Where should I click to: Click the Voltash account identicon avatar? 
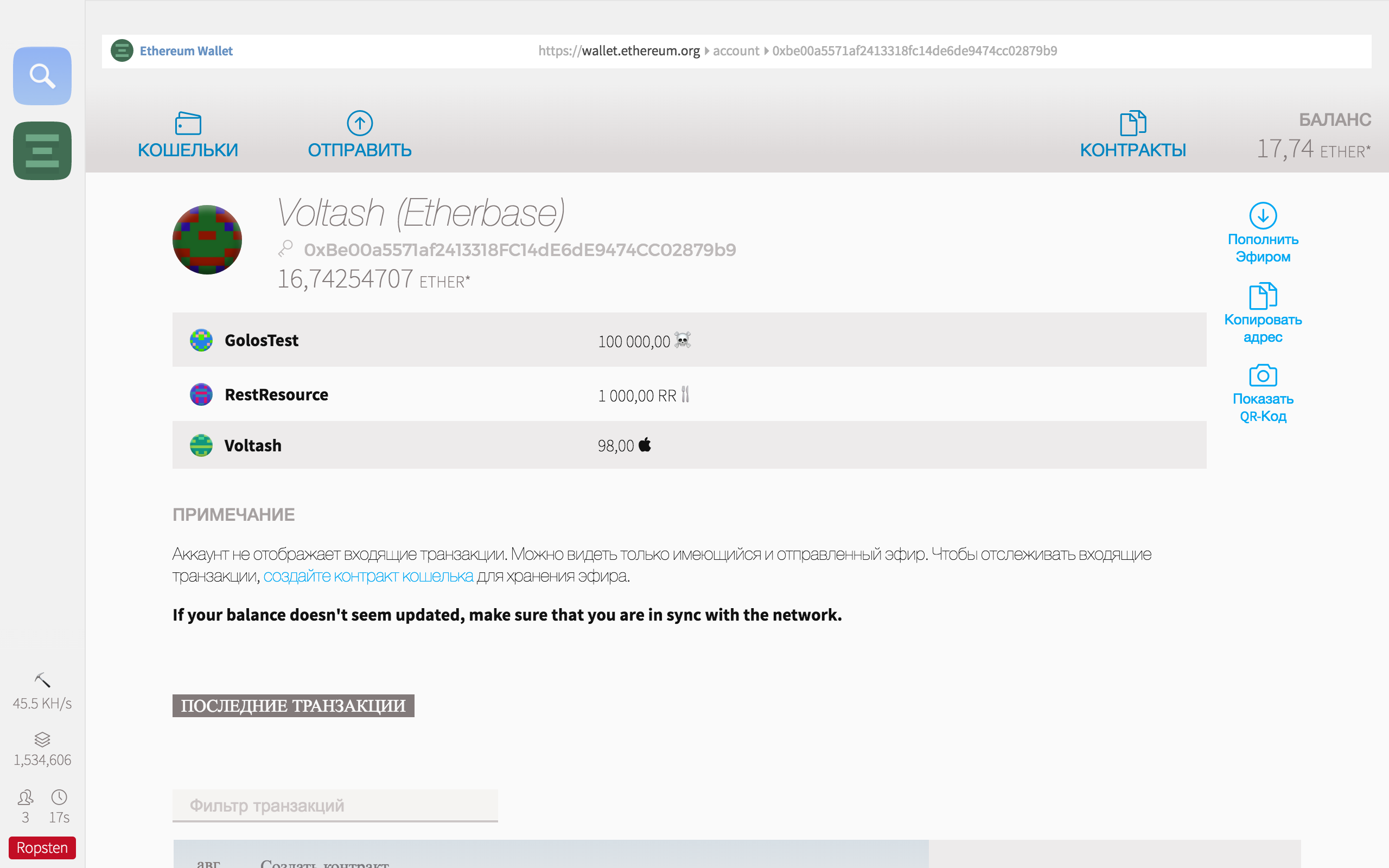coord(207,239)
